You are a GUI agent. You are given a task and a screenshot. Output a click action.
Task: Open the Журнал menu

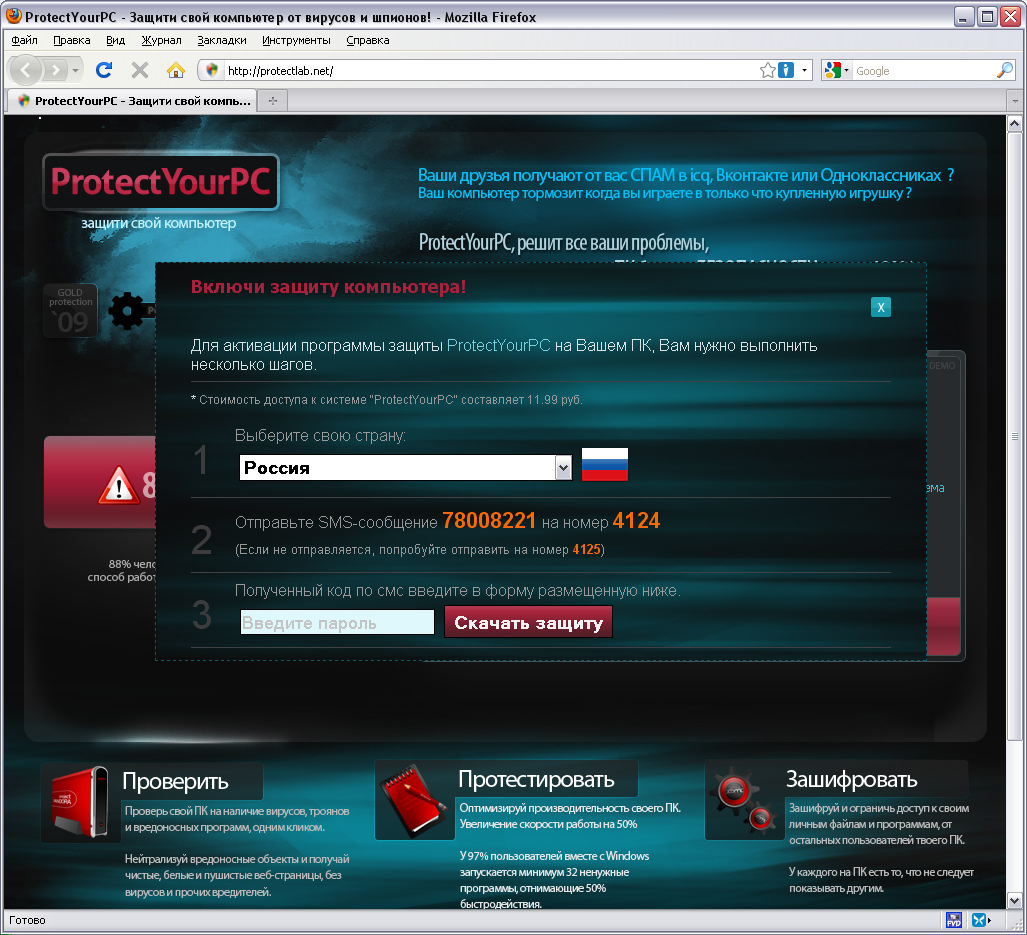pyautogui.click(x=161, y=40)
